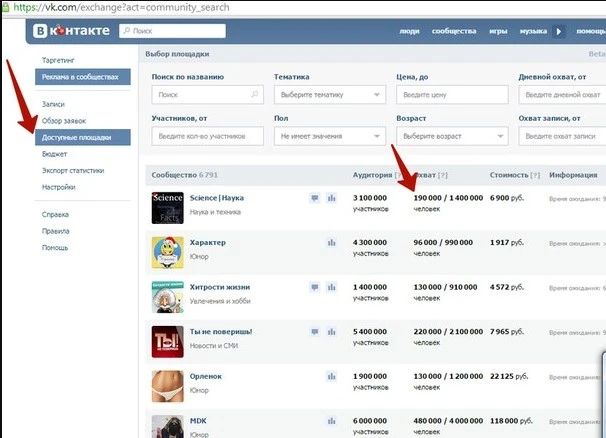
Task: Open the statistics chart icon for Характер
Action: (x=332, y=243)
